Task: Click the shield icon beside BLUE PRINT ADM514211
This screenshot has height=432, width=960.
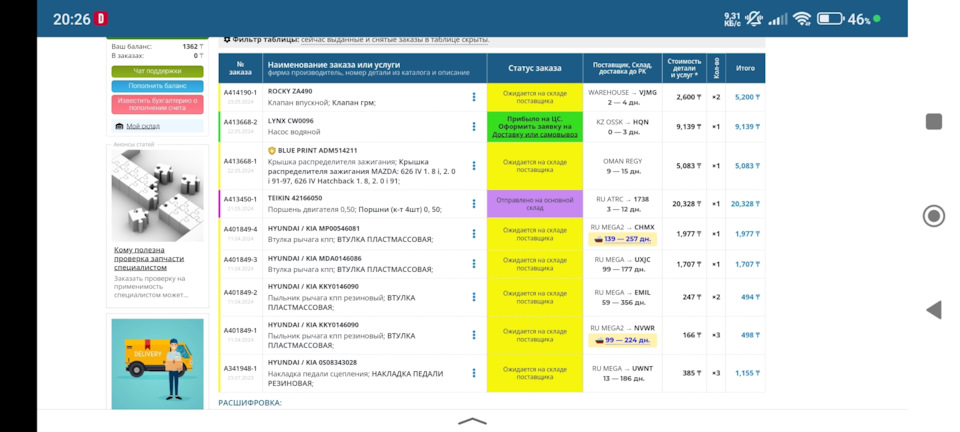Action: (272, 150)
